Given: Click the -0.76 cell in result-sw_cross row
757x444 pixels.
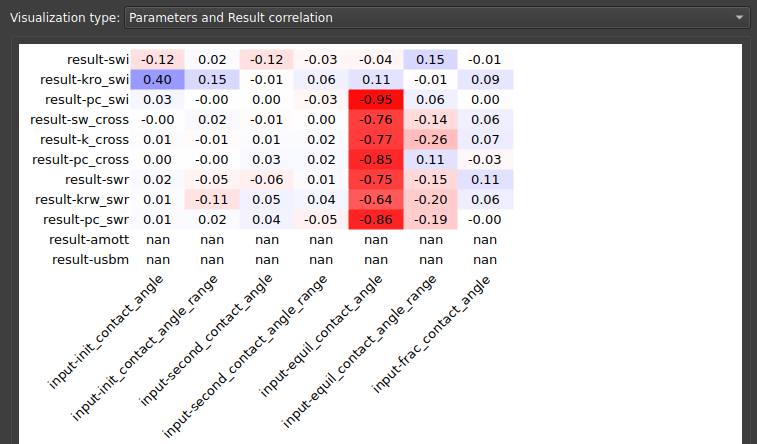Looking at the screenshot, I should 375,119.
